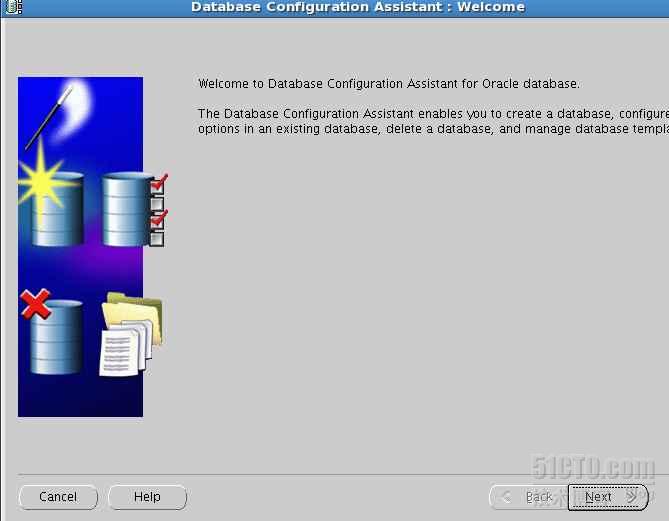Click the window icon in title bar
Screen dimensions: 669x521
(14, 7)
